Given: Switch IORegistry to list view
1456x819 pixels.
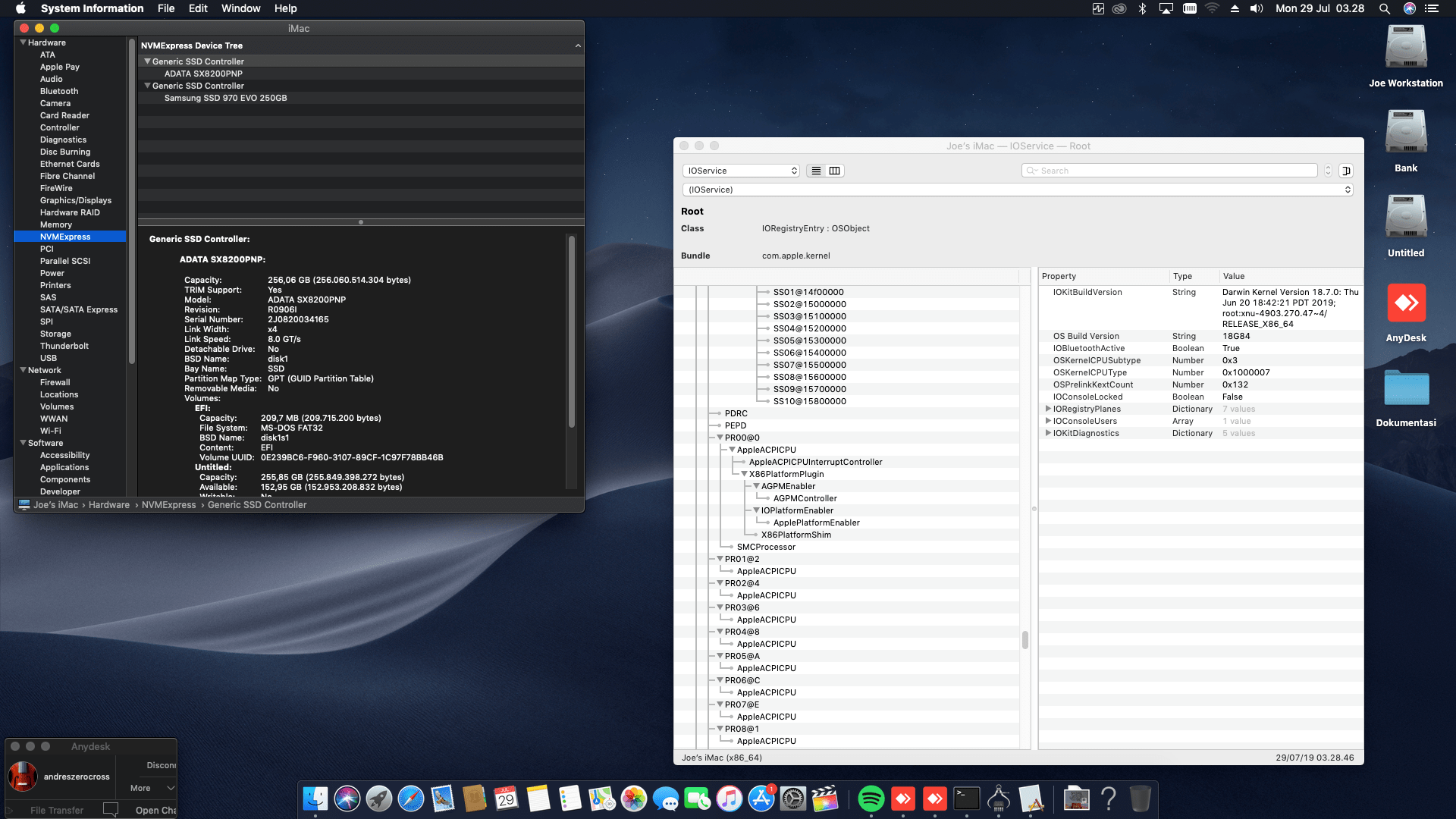Looking at the screenshot, I should tap(816, 171).
